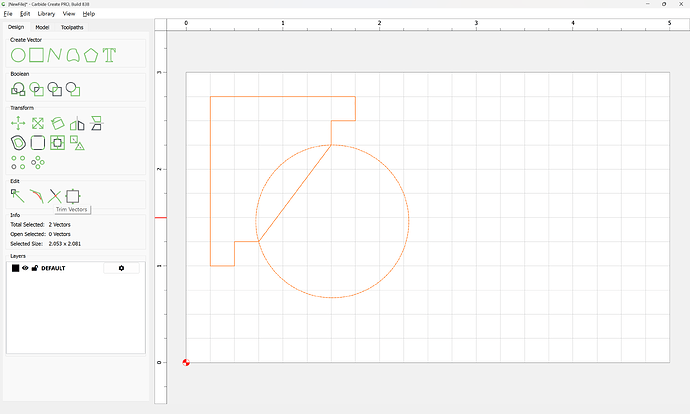
Task: Switch to the Toolpaths tab
Action: (x=73, y=27)
